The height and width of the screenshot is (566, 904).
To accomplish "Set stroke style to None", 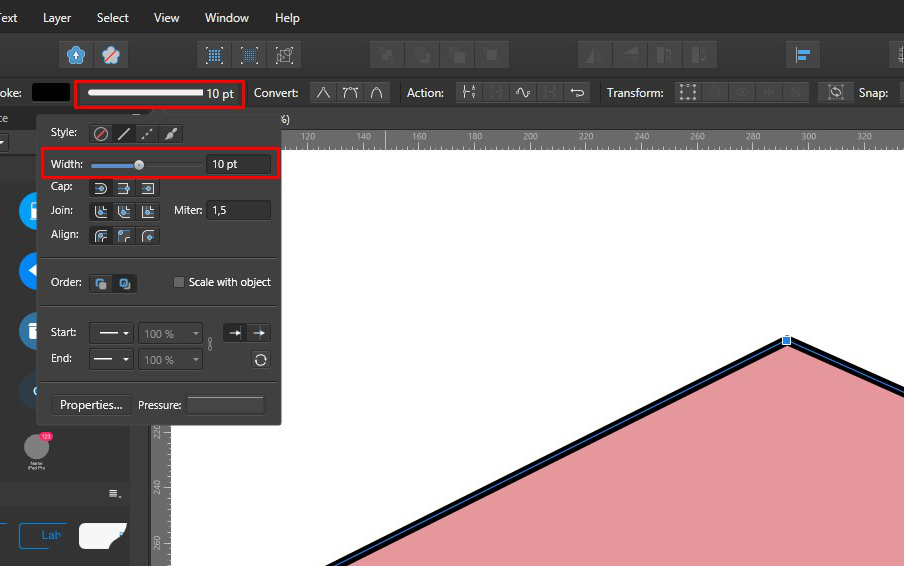I will pos(101,134).
